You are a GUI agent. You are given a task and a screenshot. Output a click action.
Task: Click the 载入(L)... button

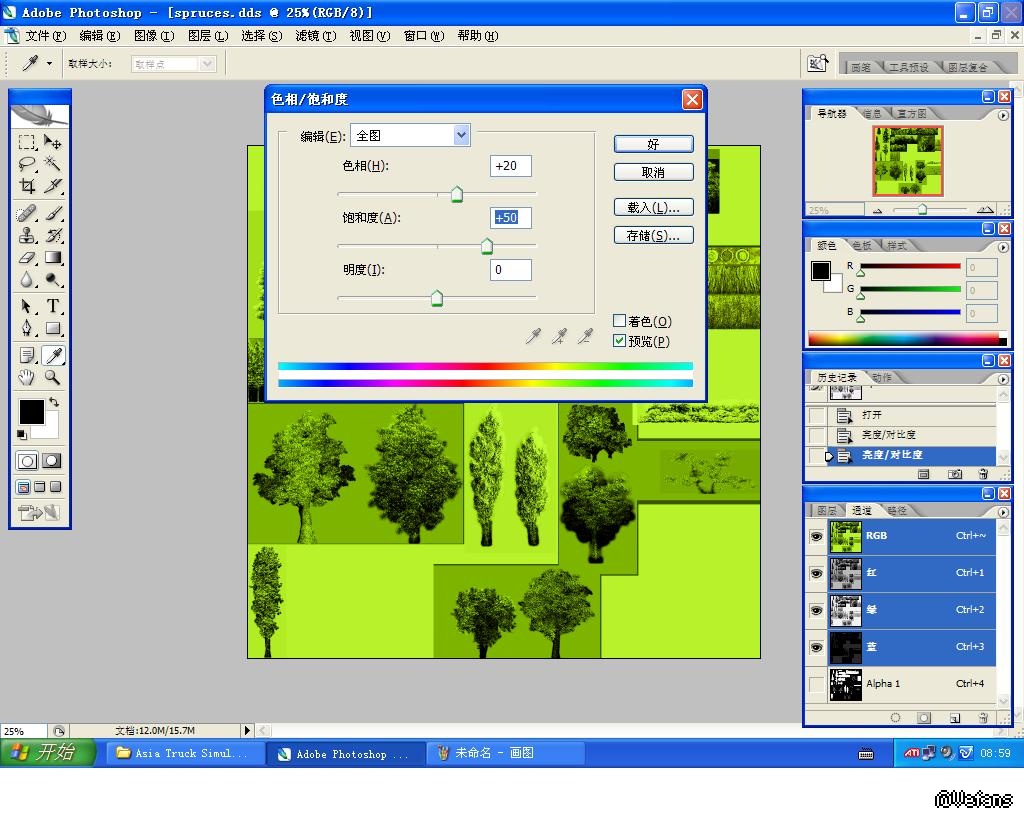653,208
